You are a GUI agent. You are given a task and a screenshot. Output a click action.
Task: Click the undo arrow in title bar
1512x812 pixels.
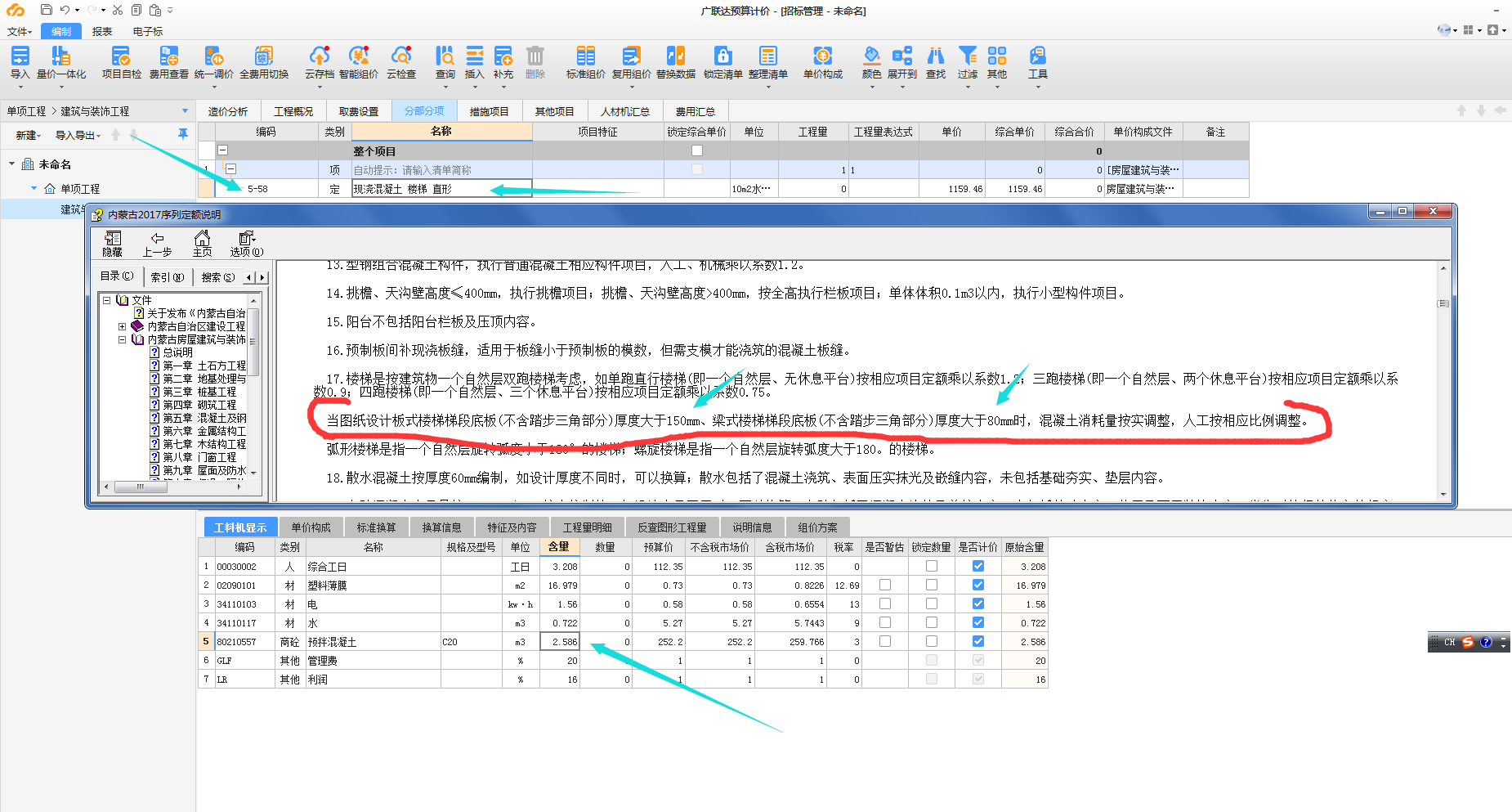click(65, 10)
